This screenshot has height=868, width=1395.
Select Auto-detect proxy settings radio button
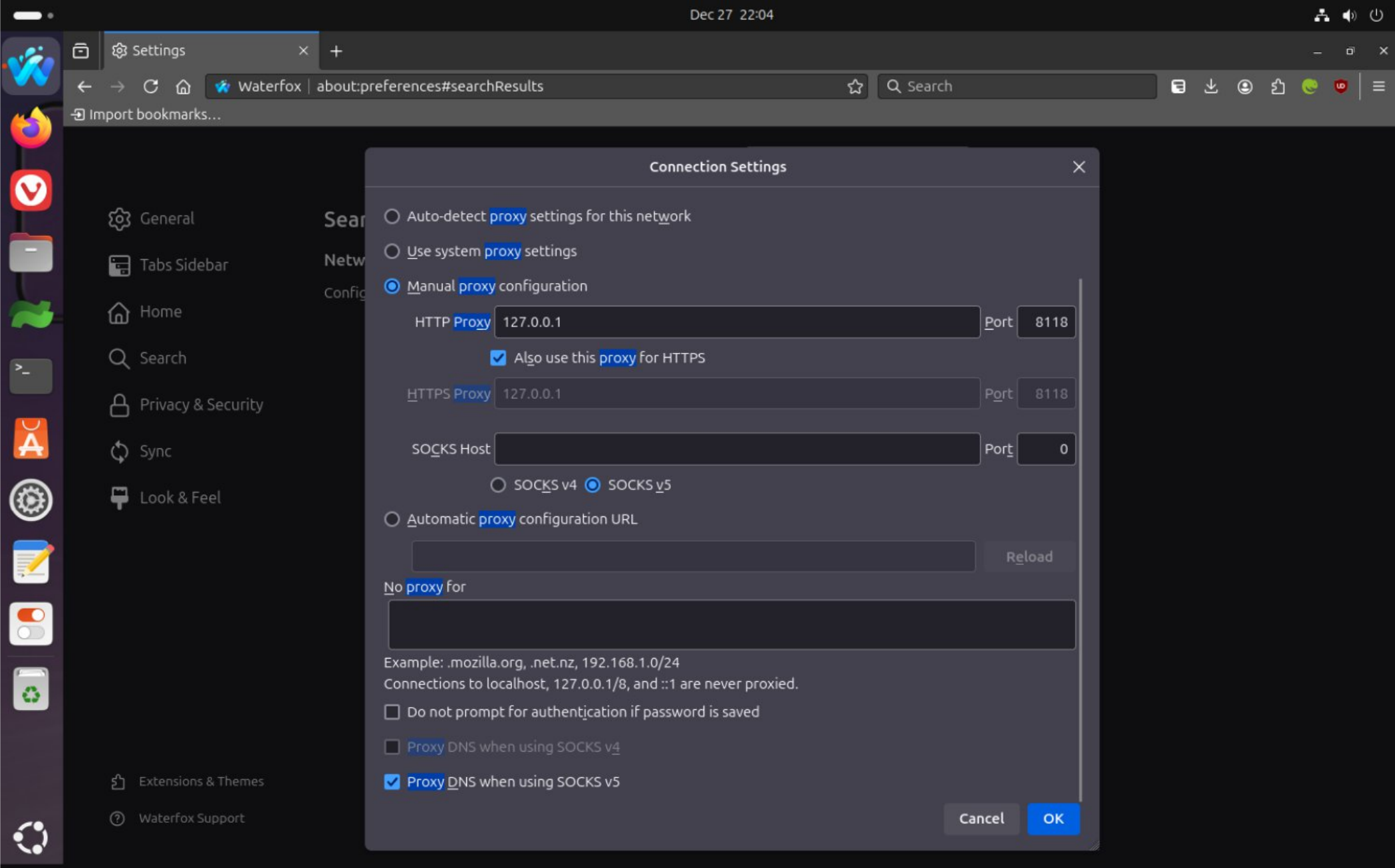point(392,216)
